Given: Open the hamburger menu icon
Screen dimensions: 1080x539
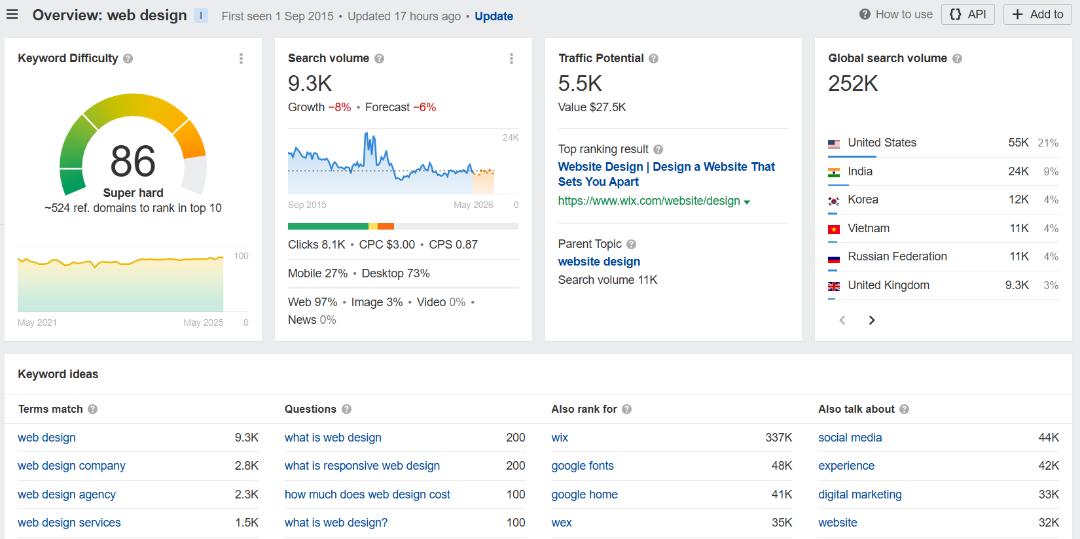Looking at the screenshot, I should (x=13, y=15).
